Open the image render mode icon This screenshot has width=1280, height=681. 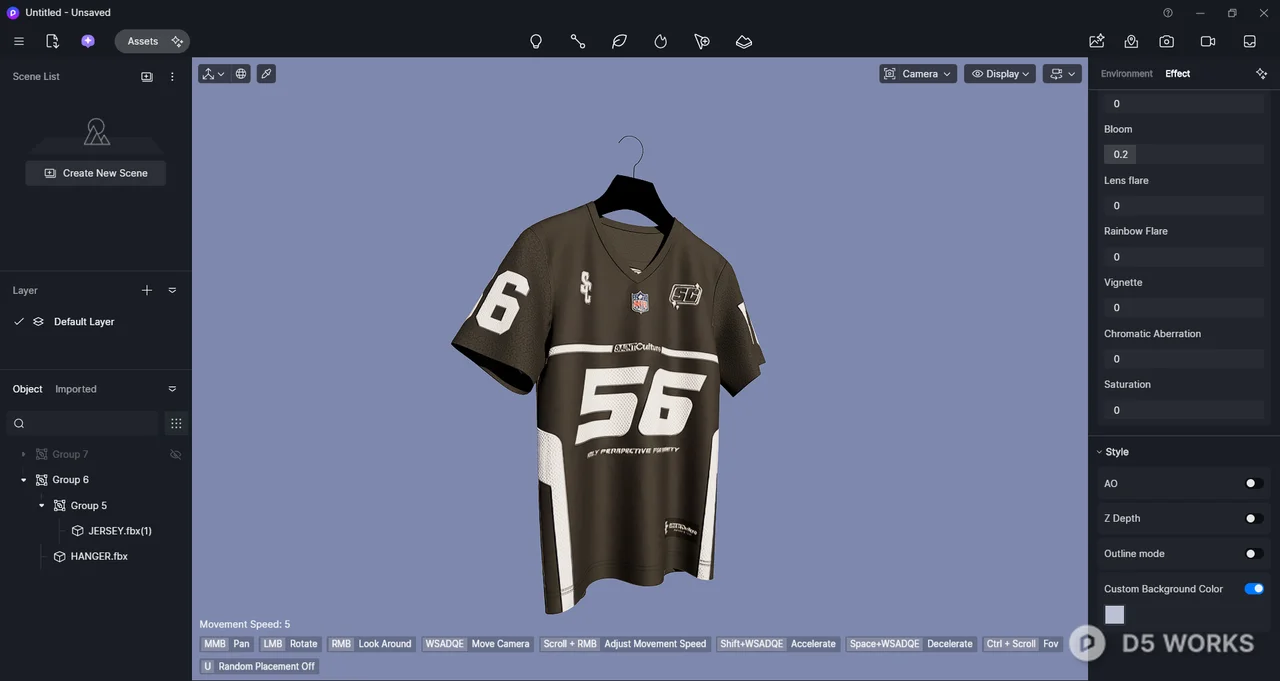coord(1097,41)
